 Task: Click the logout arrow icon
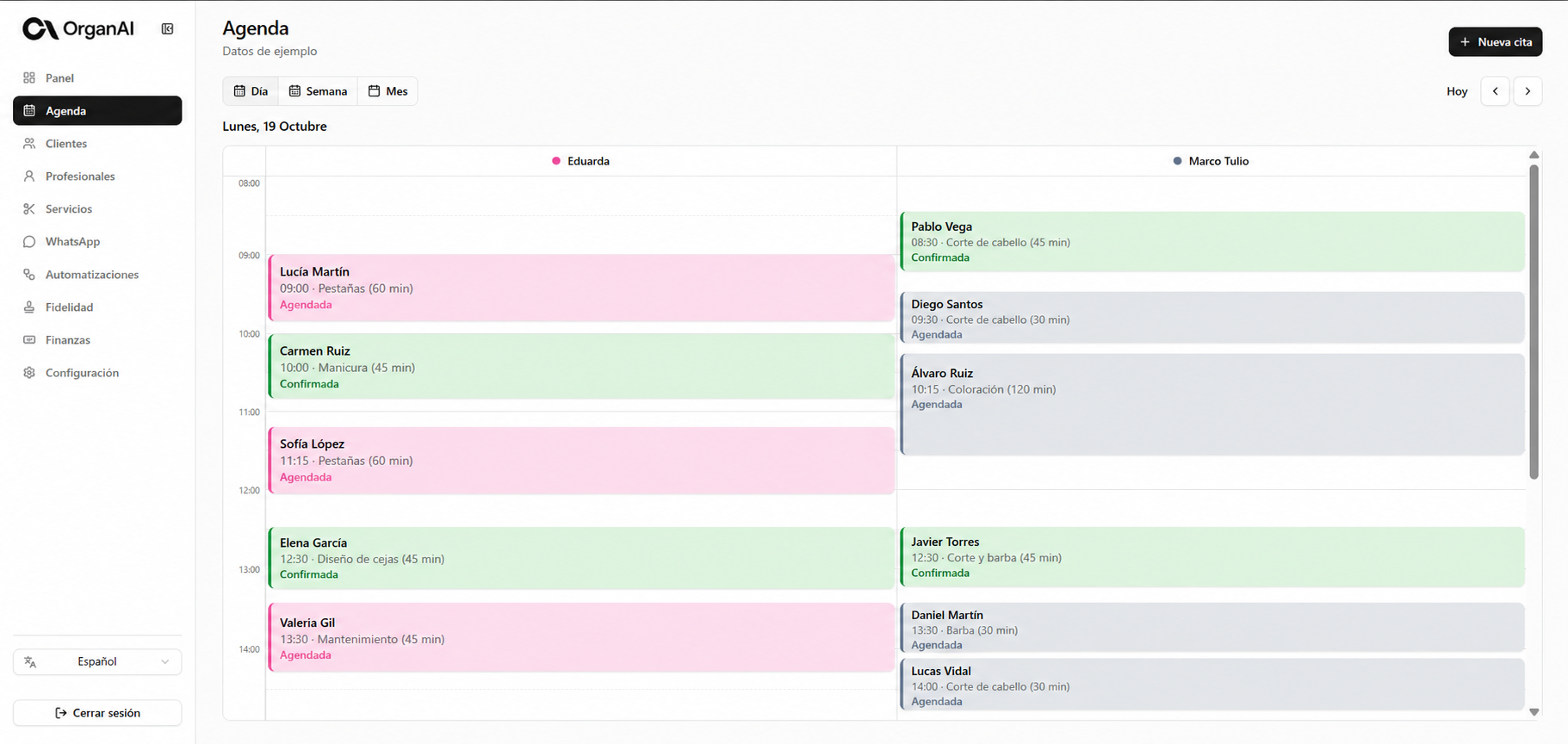(61, 713)
